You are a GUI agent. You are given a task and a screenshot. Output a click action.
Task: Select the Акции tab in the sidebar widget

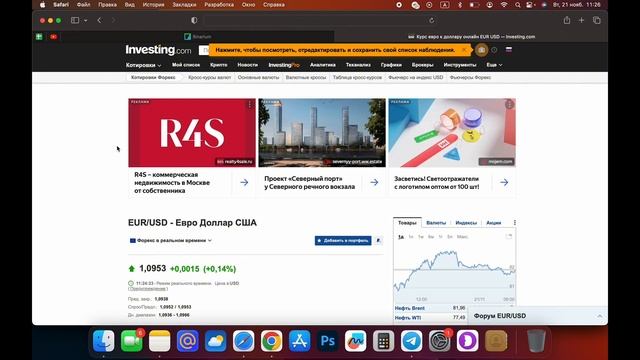click(493, 222)
